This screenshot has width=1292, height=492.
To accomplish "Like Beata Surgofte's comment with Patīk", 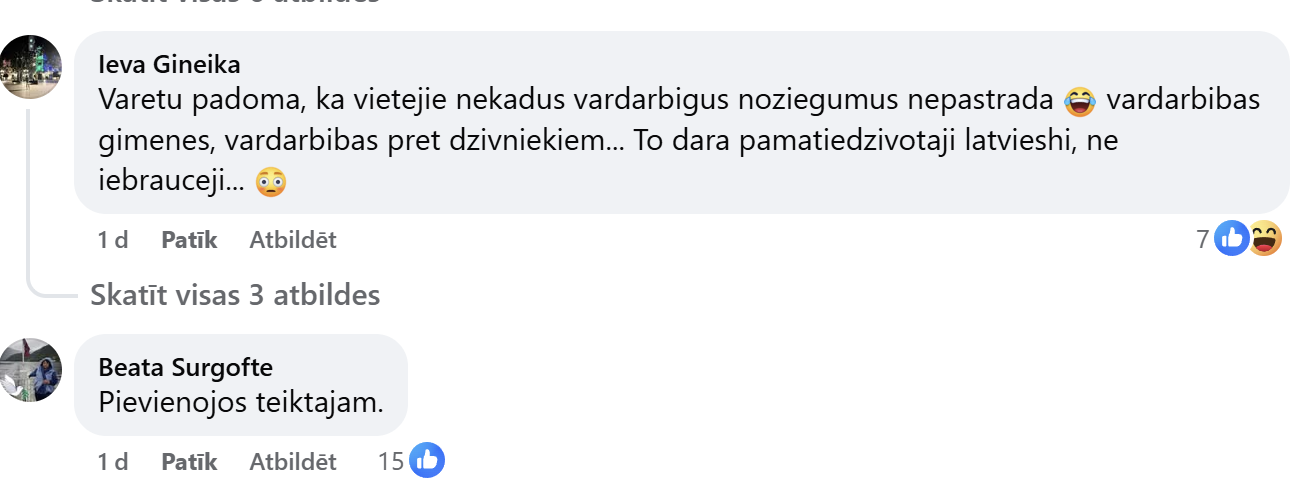I will pyautogui.click(x=189, y=462).
